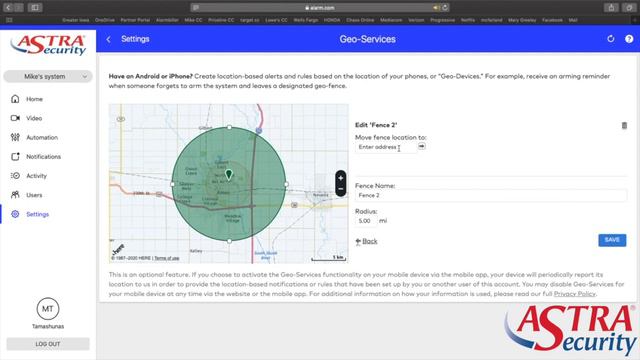Image resolution: width=640 pixels, height=360 pixels.
Task: Click the browser back arrow
Action: tap(8, 7)
